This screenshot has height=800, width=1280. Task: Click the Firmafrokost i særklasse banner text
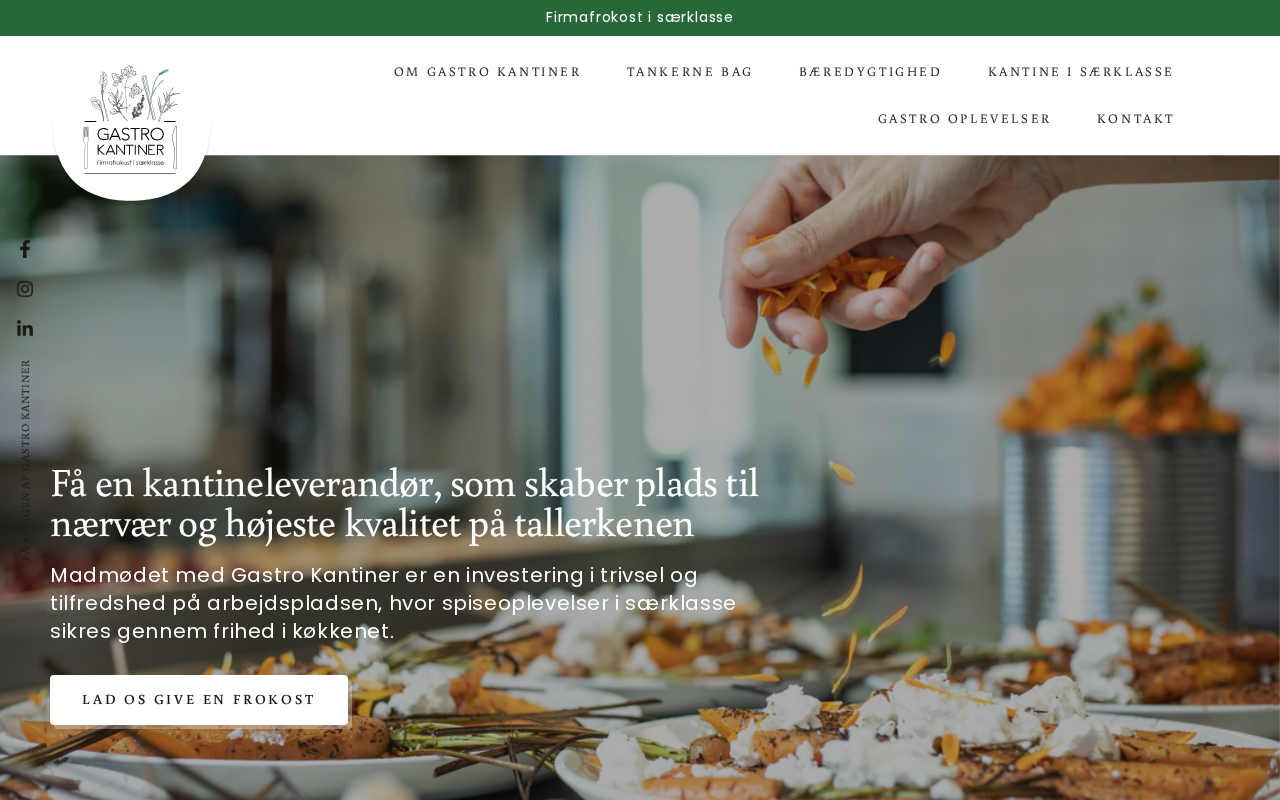(639, 17)
